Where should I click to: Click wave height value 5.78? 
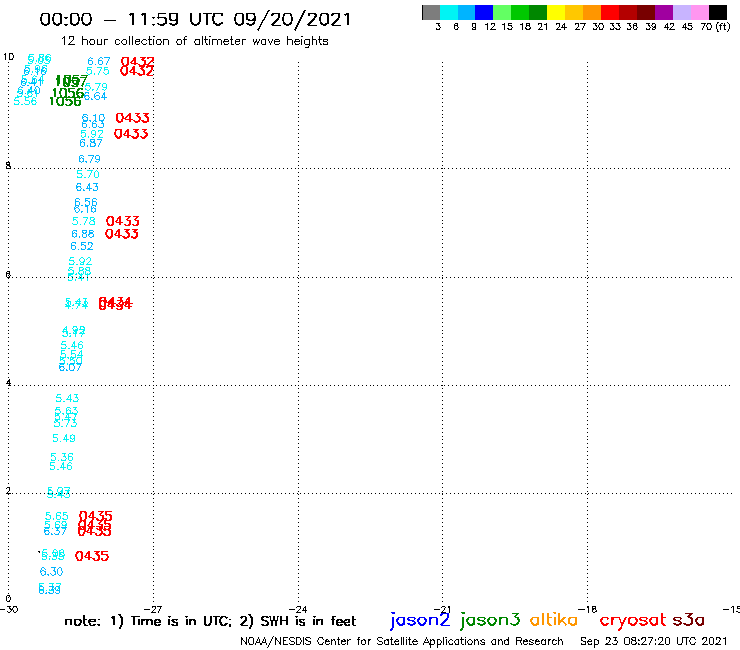[84, 221]
